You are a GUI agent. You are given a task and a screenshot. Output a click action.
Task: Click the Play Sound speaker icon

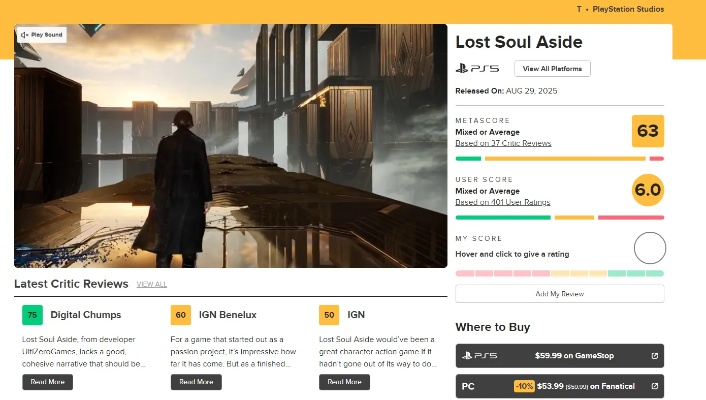(24, 35)
